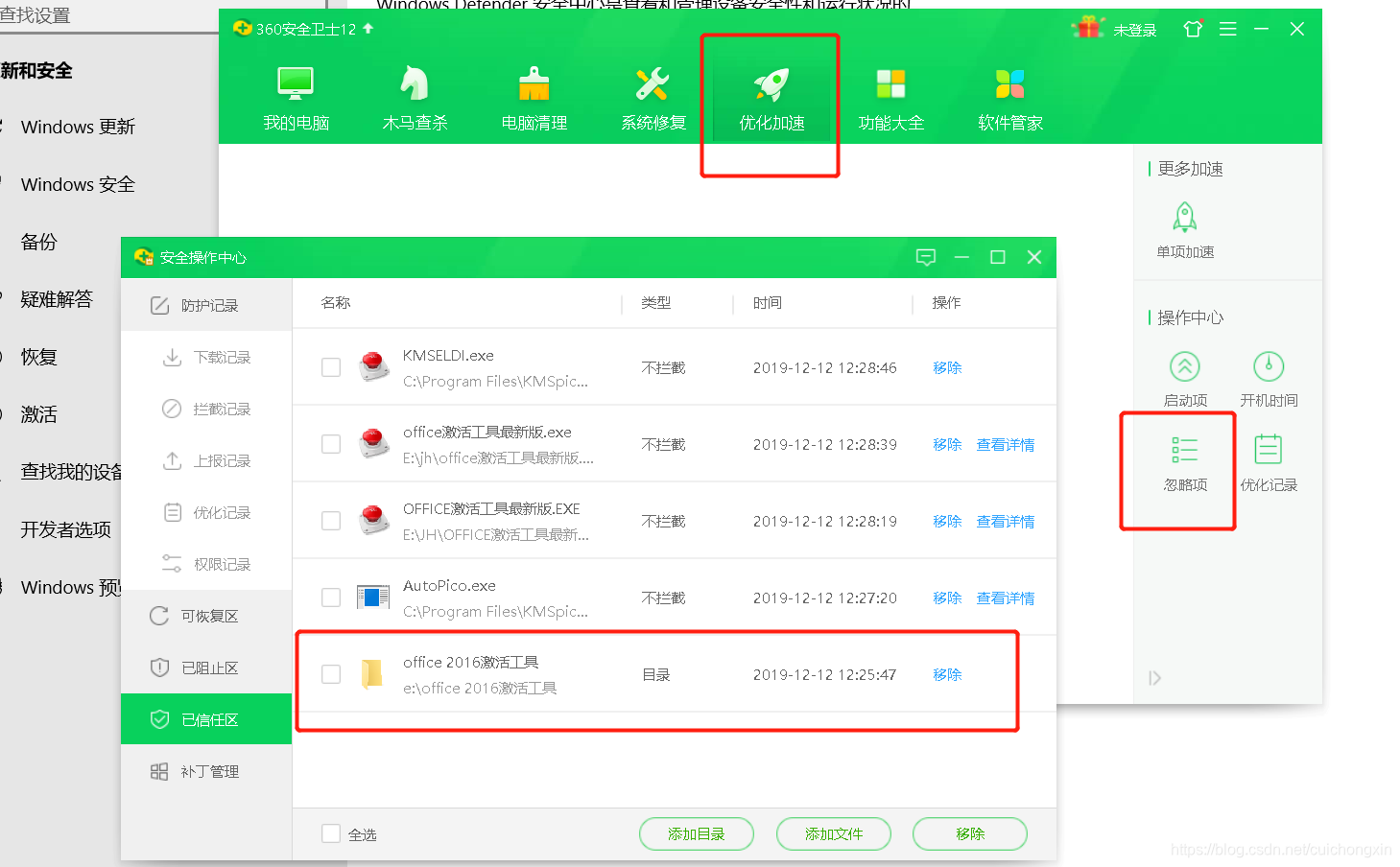Open the 优化加速 rocket tab
Screen dimensions: 1400x867
[771, 100]
